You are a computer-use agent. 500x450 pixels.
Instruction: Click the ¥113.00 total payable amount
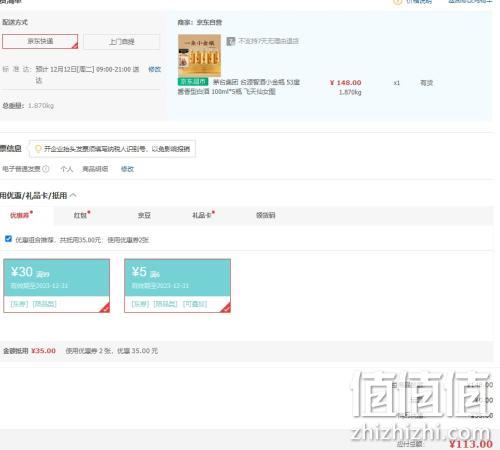click(x=471, y=444)
